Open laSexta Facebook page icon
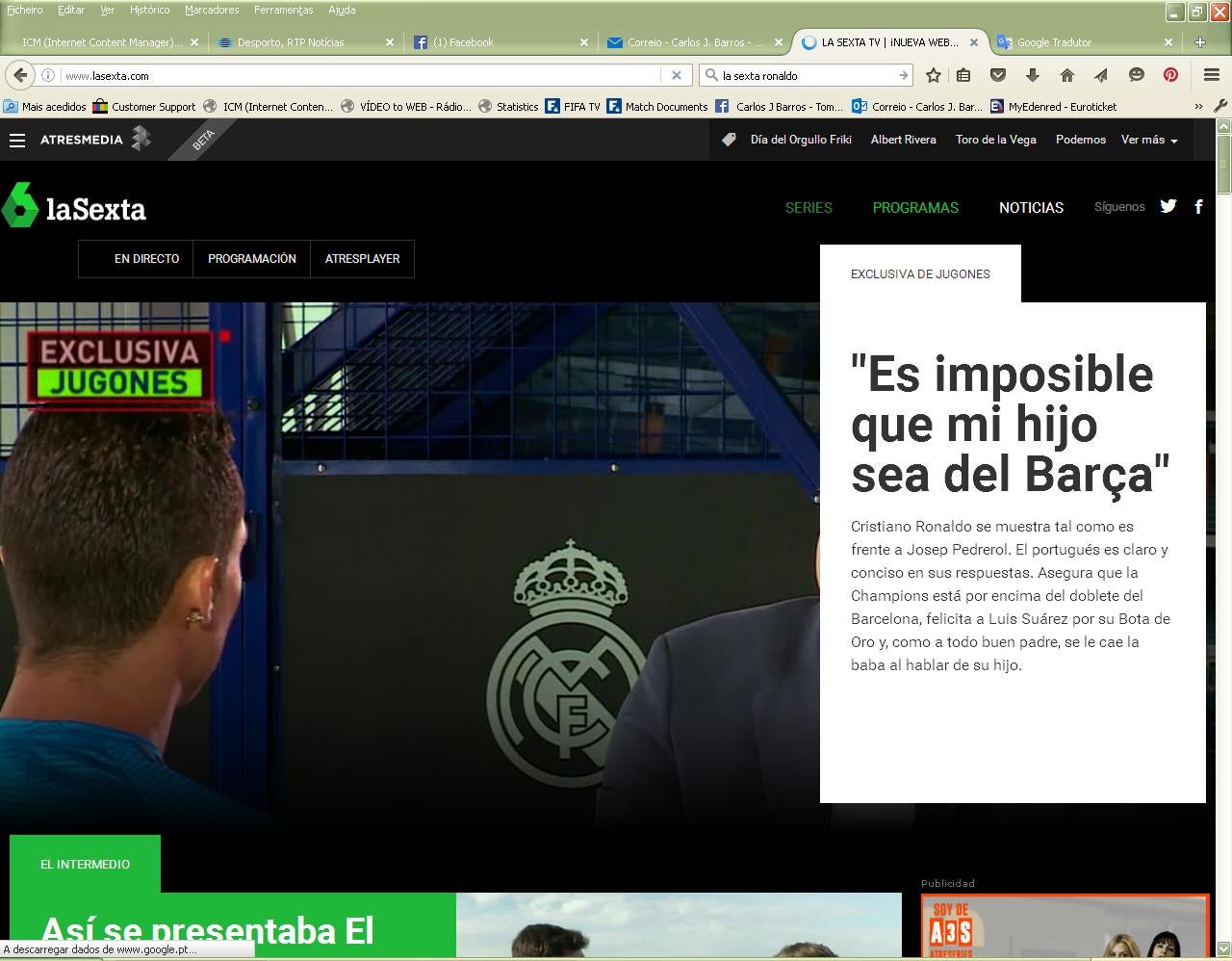The height and width of the screenshot is (961, 1232). click(1198, 206)
